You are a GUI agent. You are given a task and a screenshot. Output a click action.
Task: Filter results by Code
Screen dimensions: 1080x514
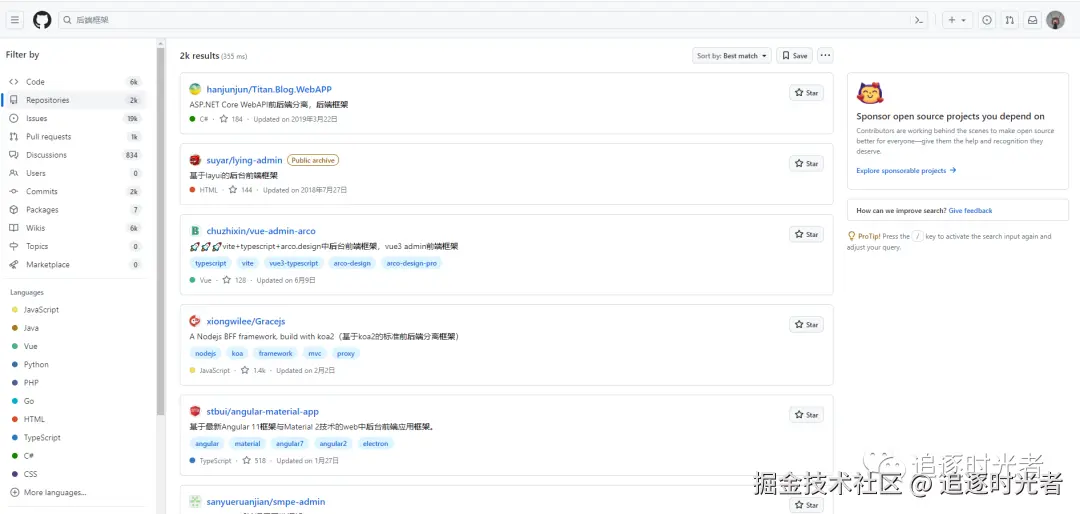pyautogui.click(x=74, y=82)
